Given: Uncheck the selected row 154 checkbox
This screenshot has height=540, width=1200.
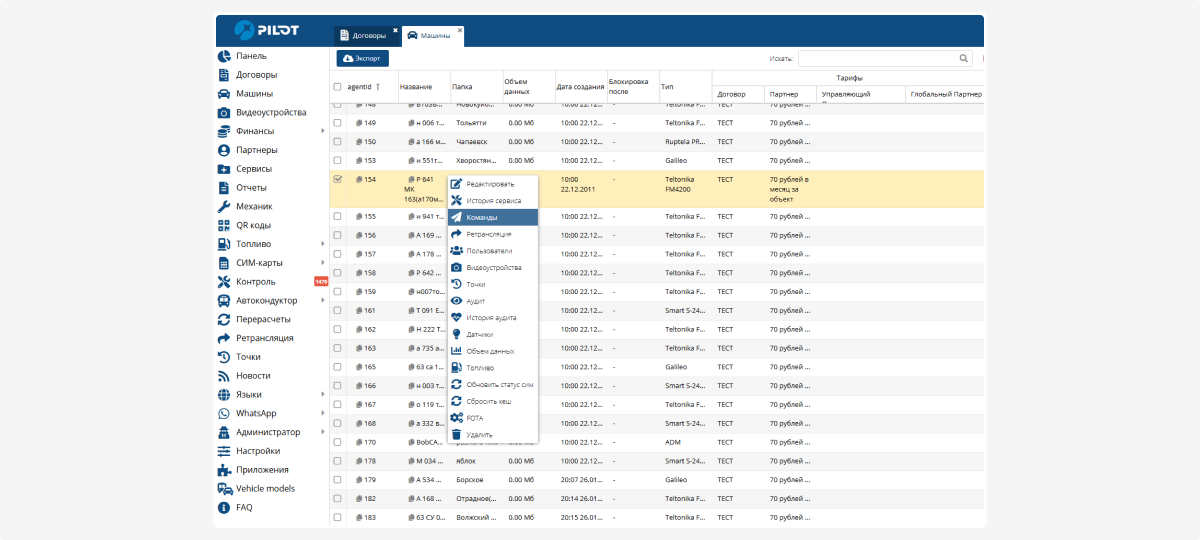Looking at the screenshot, I should pyautogui.click(x=337, y=179).
